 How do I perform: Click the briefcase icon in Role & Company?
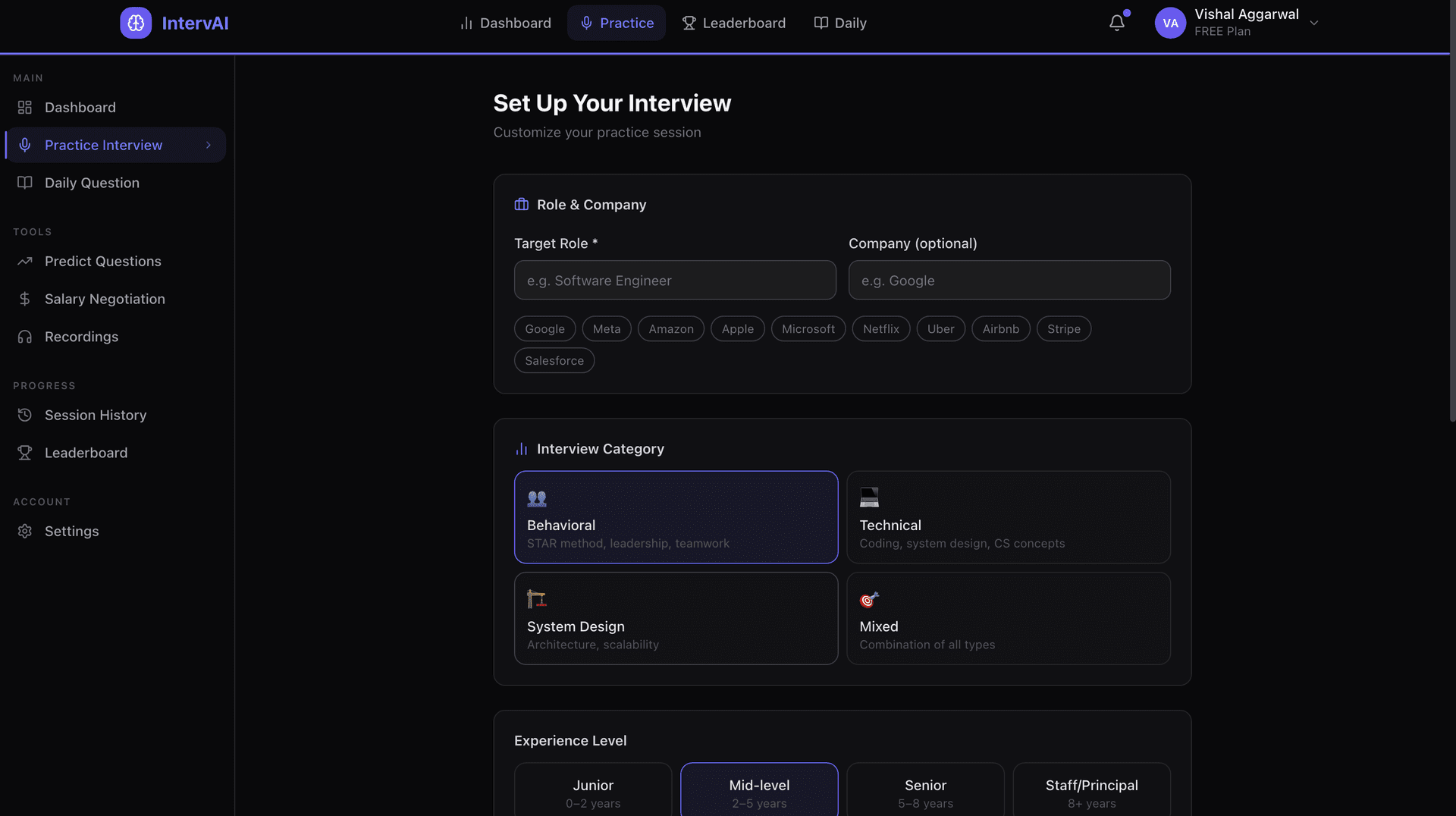tap(522, 205)
